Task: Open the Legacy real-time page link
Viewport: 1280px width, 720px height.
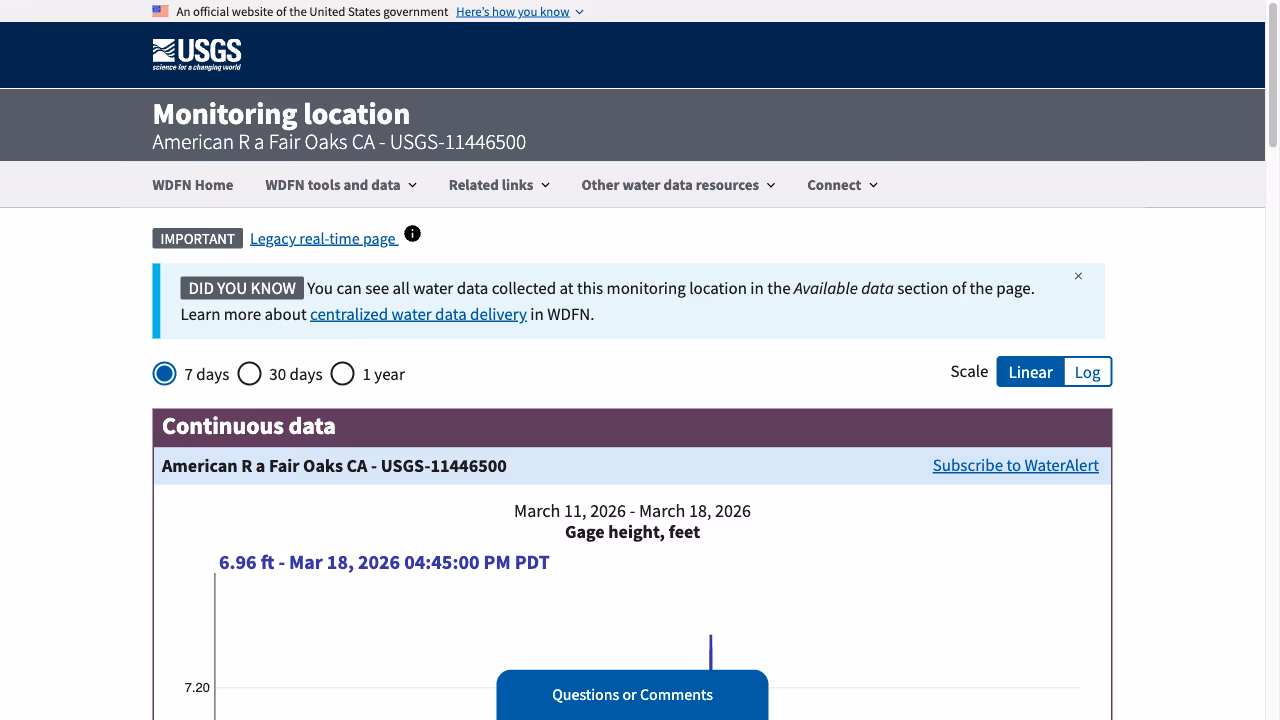Action: [323, 238]
